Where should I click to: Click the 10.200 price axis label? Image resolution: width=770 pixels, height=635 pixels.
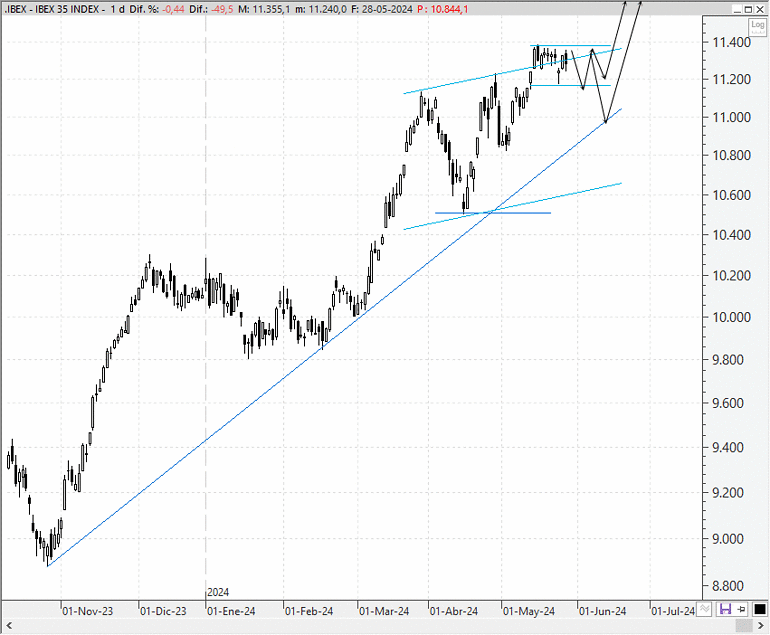click(x=732, y=276)
